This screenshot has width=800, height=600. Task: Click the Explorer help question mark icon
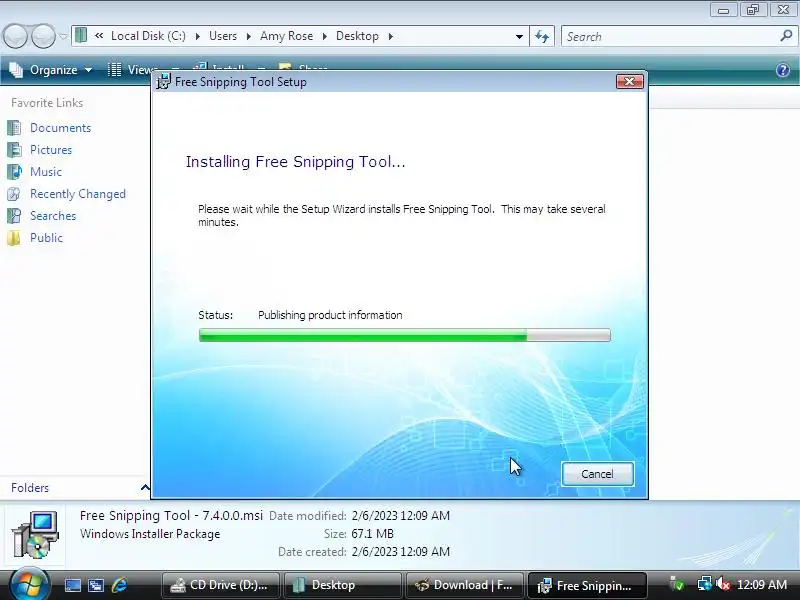(783, 70)
